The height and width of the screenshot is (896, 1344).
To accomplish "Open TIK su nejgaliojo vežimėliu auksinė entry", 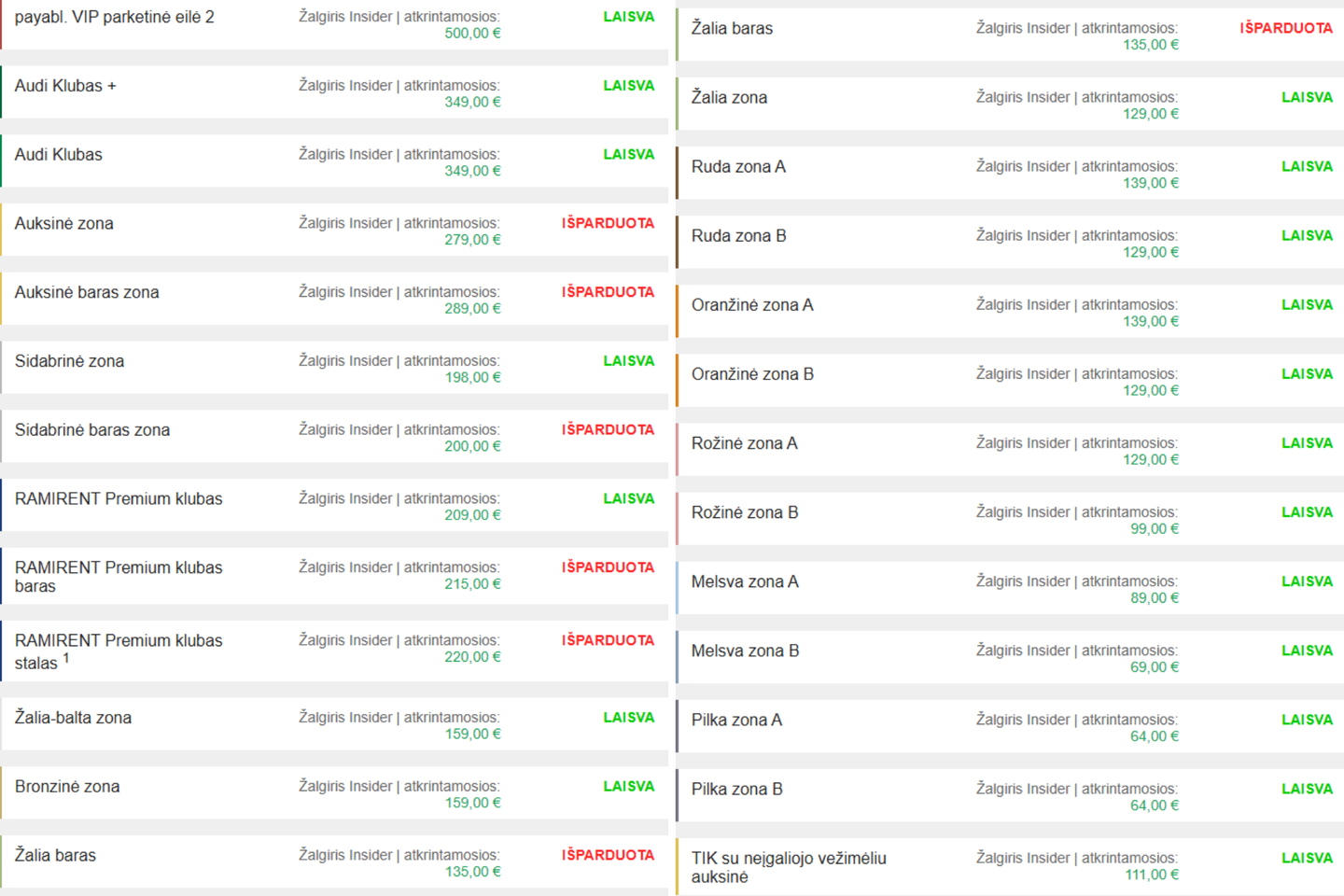I will pos(789,867).
